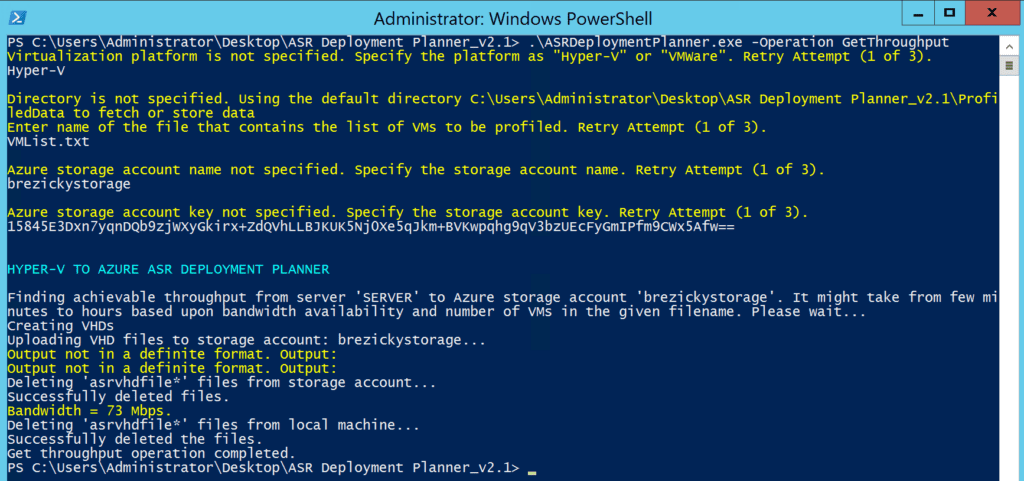The image size is (1024, 481).
Task: Click the 'Administrator: Windows PowerShell' title bar
Action: [513, 18]
